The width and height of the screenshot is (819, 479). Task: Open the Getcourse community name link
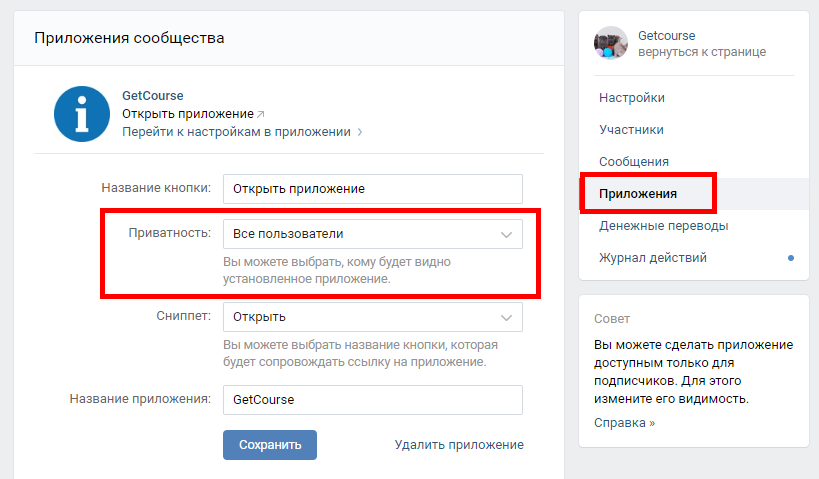pos(666,36)
